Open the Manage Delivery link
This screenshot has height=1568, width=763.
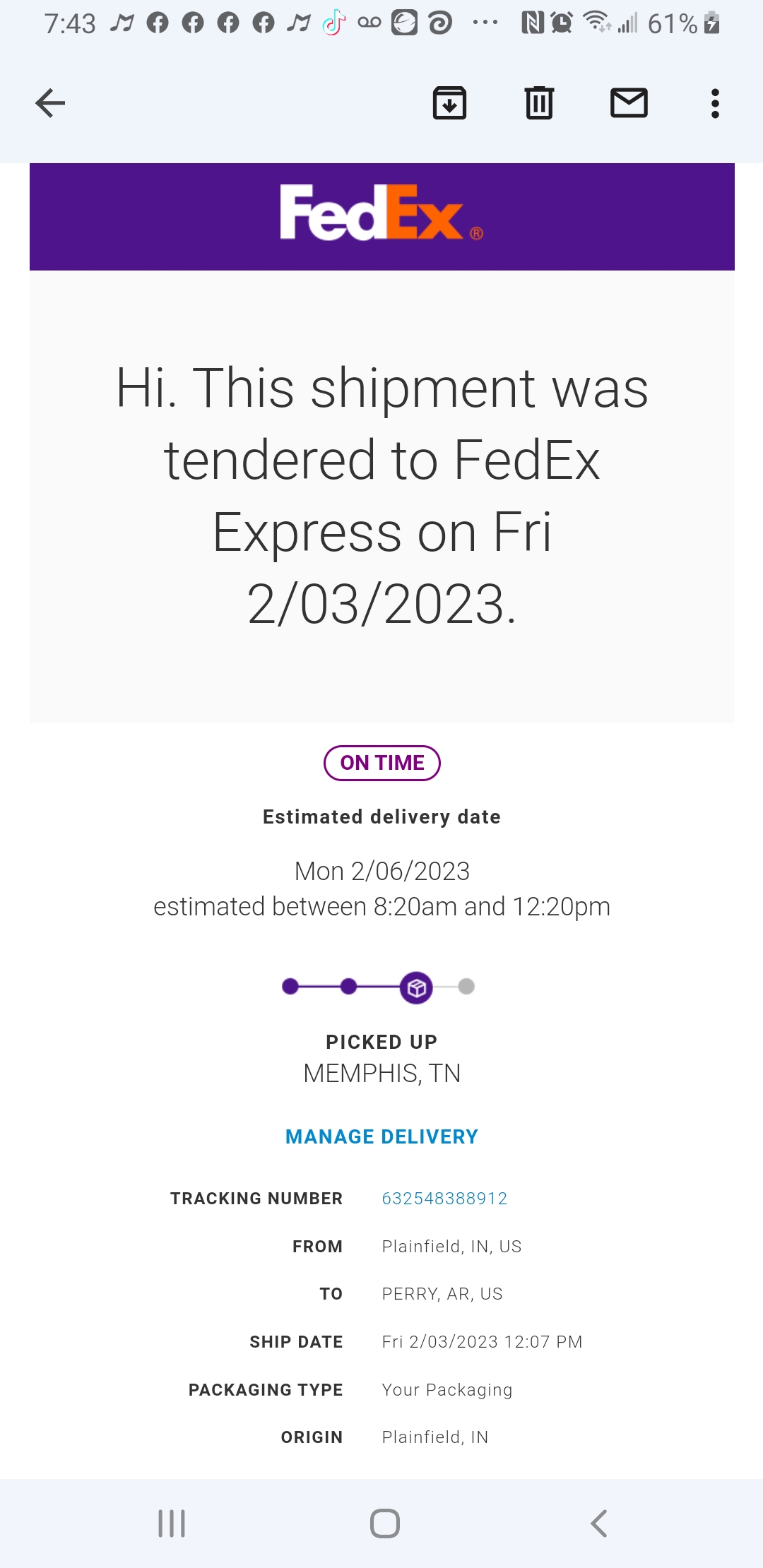(381, 1136)
